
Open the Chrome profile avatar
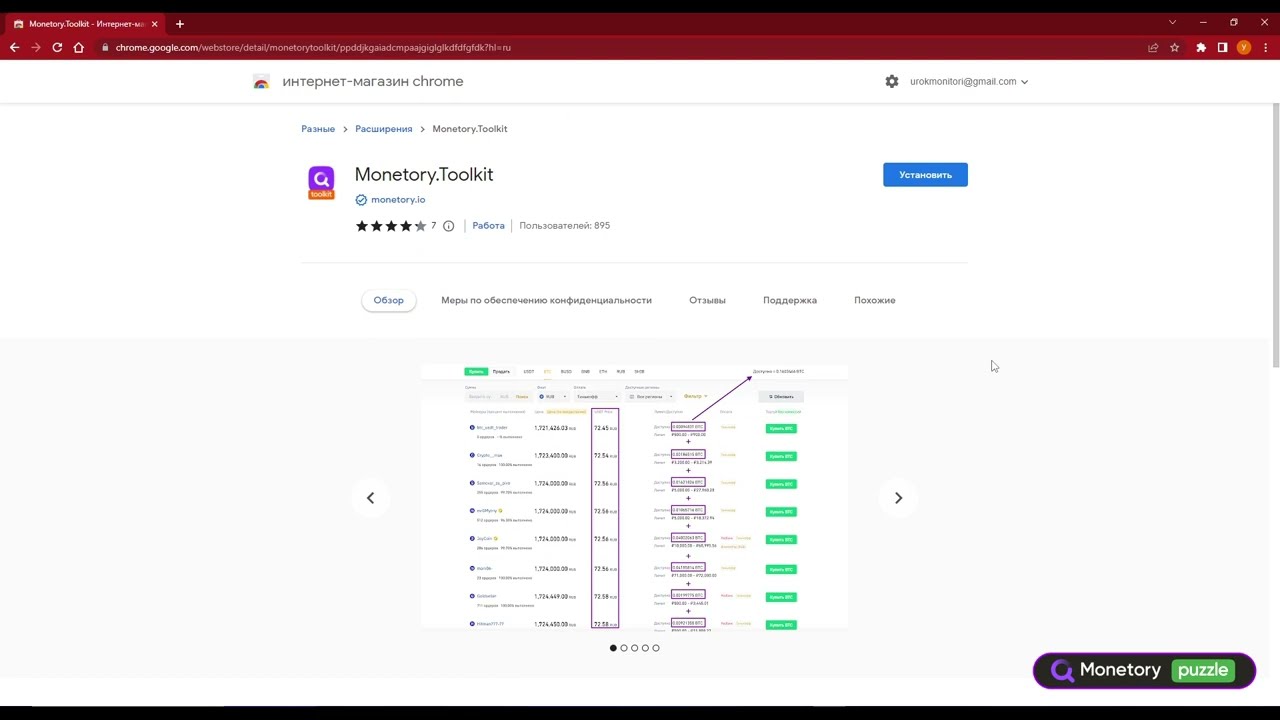[1244, 47]
